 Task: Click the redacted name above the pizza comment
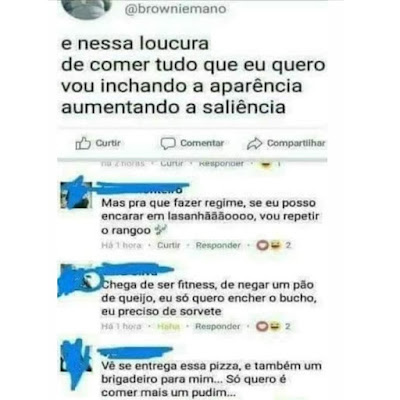point(135,352)
